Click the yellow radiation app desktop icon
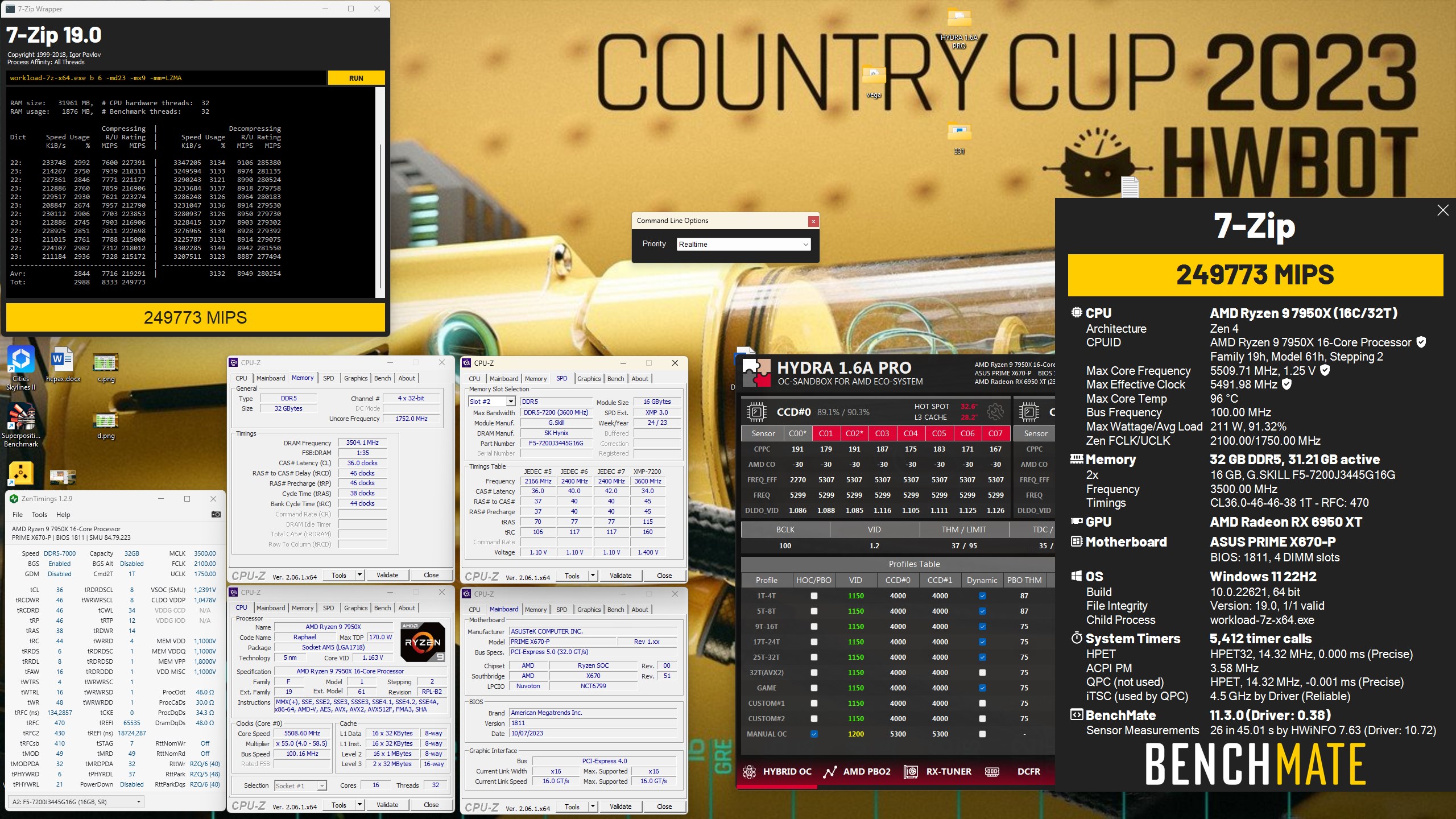1456x819 pixels. (21, 473)
